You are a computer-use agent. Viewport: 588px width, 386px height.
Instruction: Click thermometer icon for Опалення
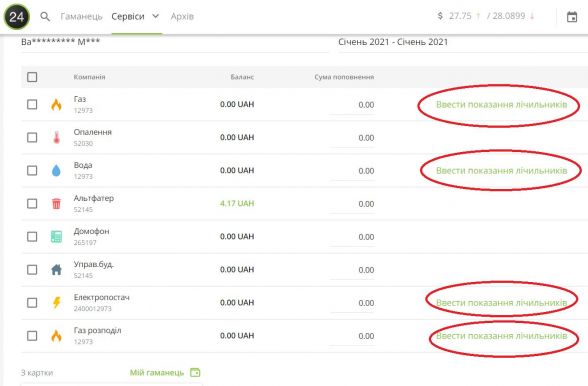[56, 137]
